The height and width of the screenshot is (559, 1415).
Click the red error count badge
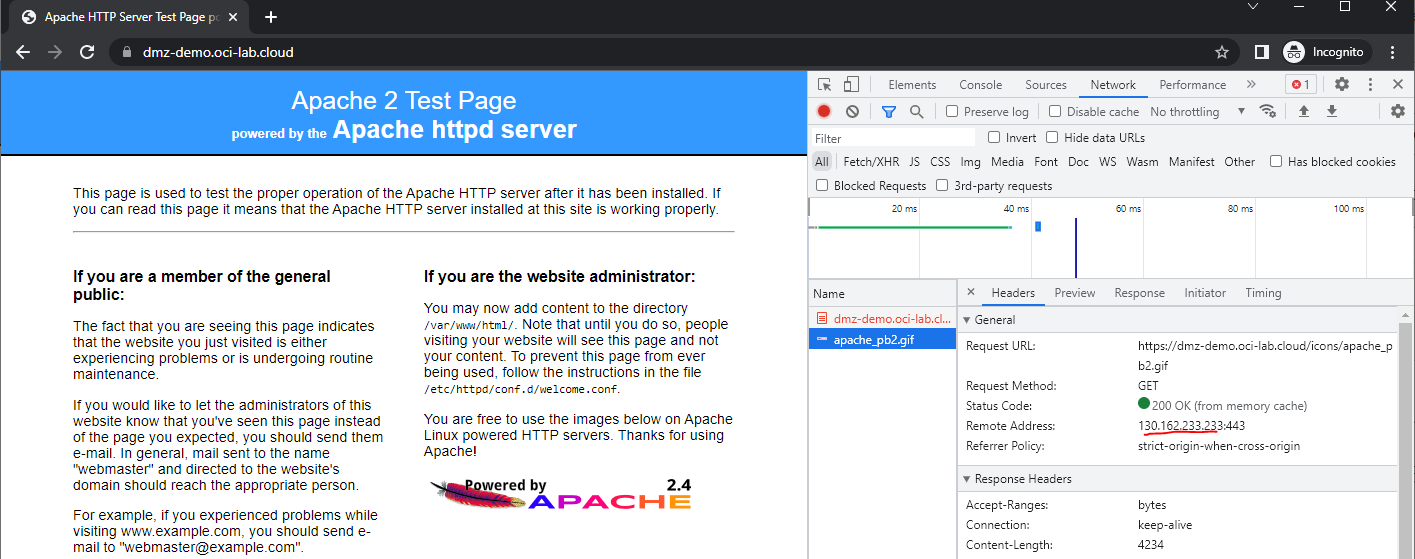click(x=1300, y=85)
